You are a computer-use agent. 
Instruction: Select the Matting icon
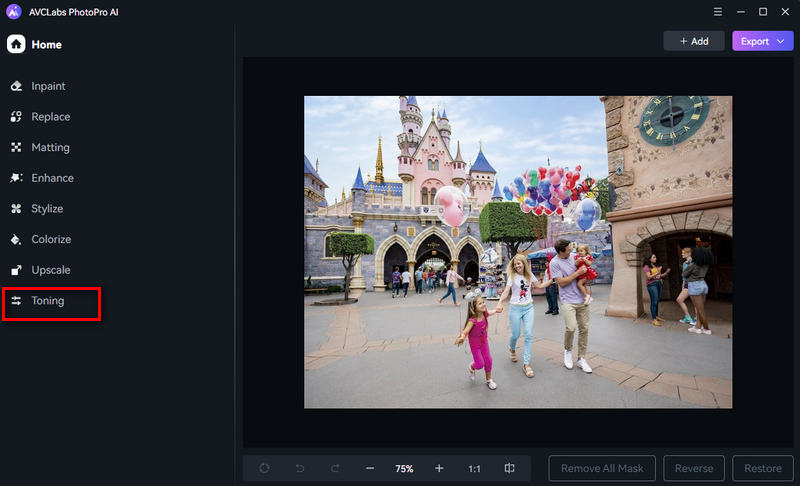pyautogui.click(x=16, y=147)
